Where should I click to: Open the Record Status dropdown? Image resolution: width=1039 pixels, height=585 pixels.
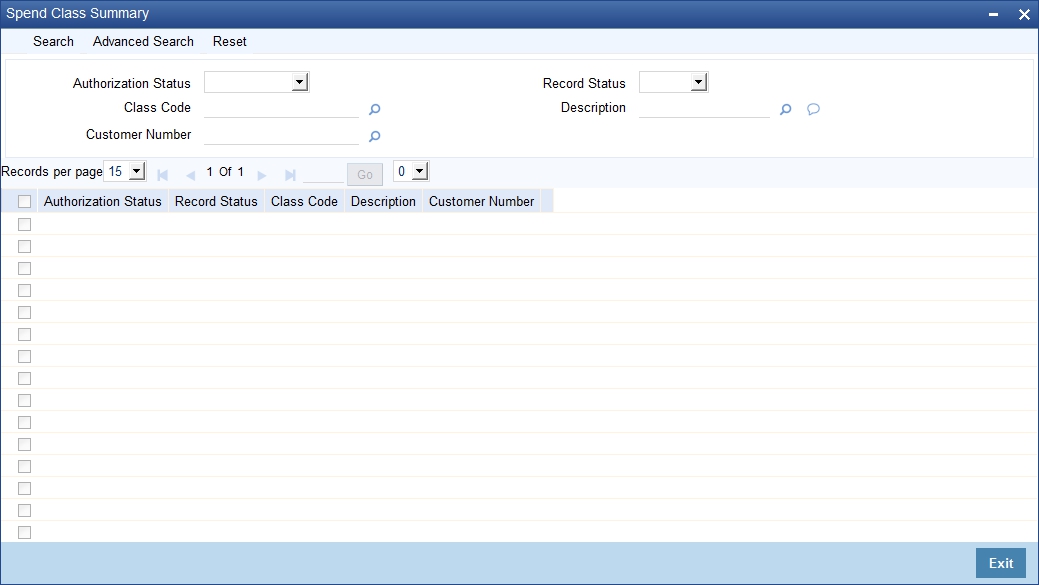point(673,82)
